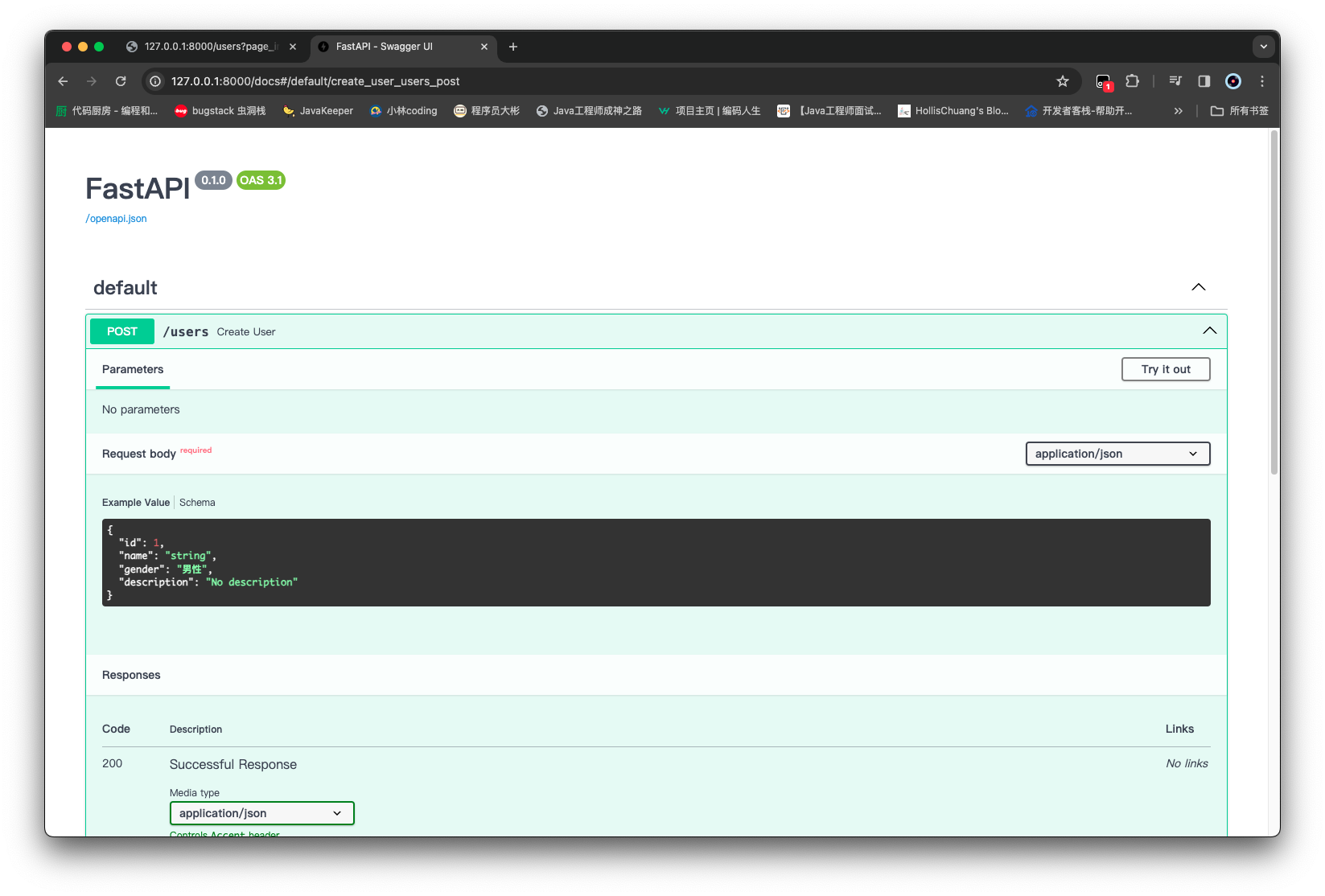Image resolution: width=1325 pixels, height=896 pixels.
Task: Open a new browser tab
Action: point(513,47)
